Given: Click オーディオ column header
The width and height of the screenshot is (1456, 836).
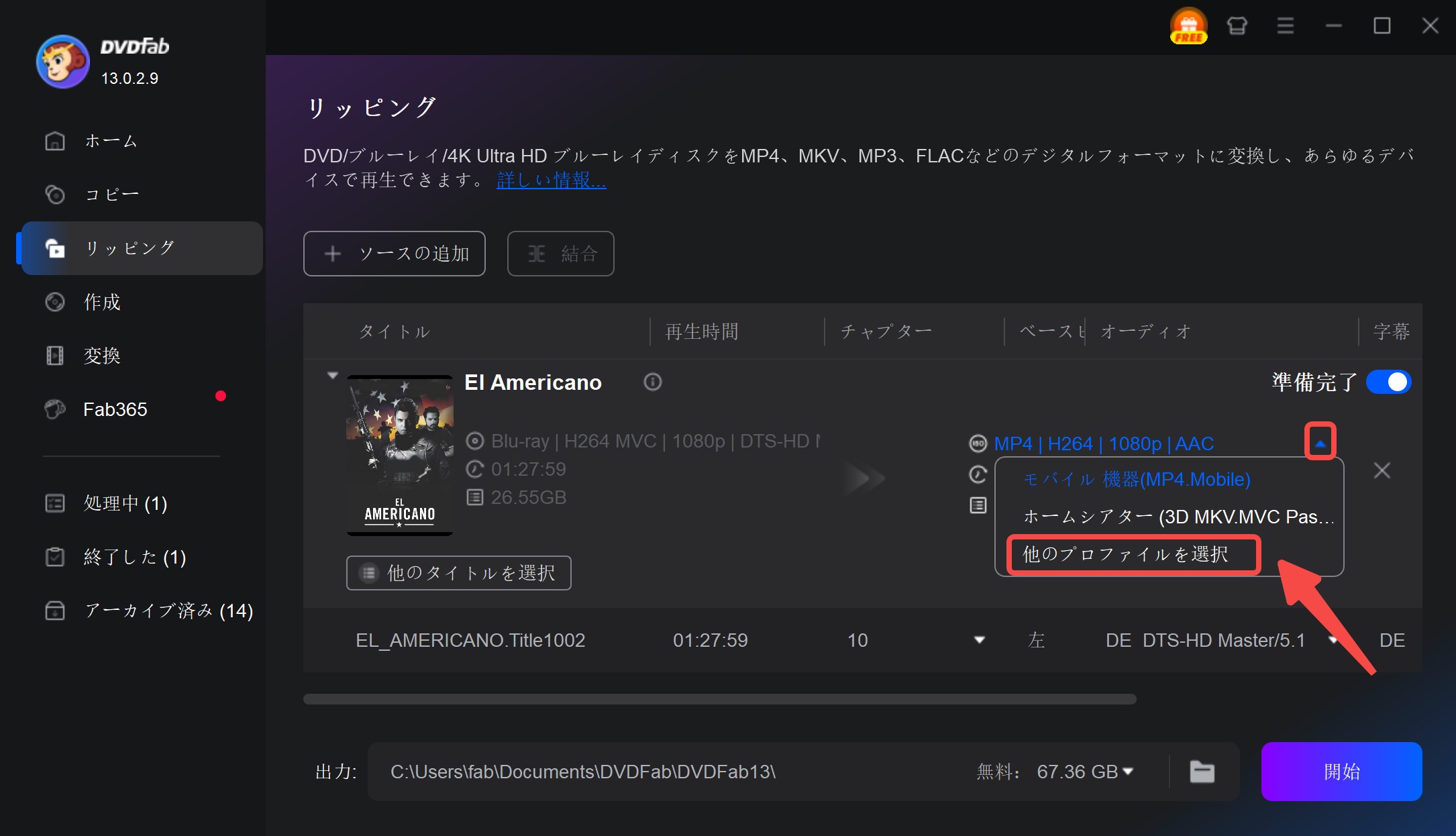Looking at the screenshot, I should pos(1146,331).
